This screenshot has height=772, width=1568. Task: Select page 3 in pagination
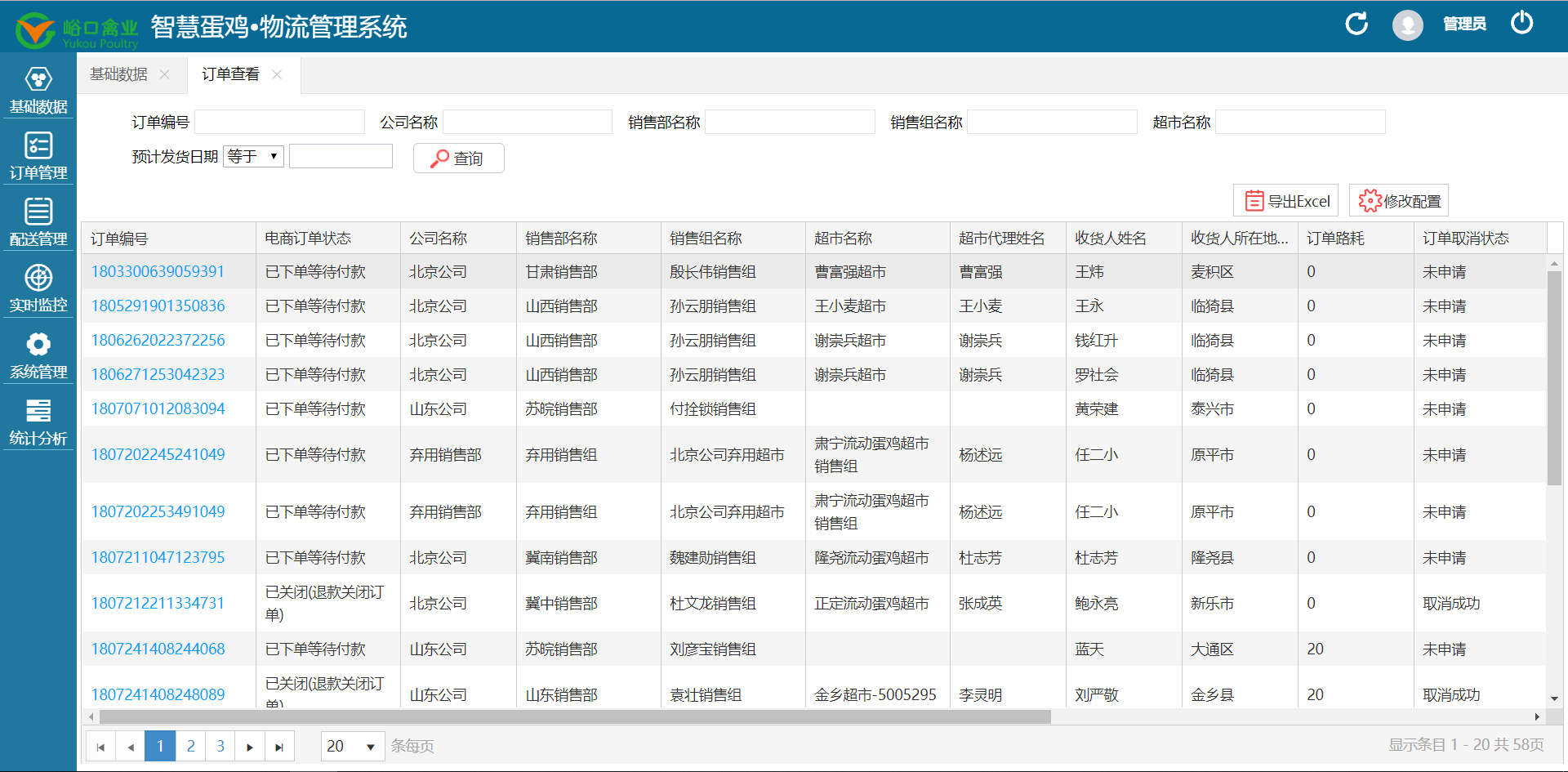tap(220, 747)
